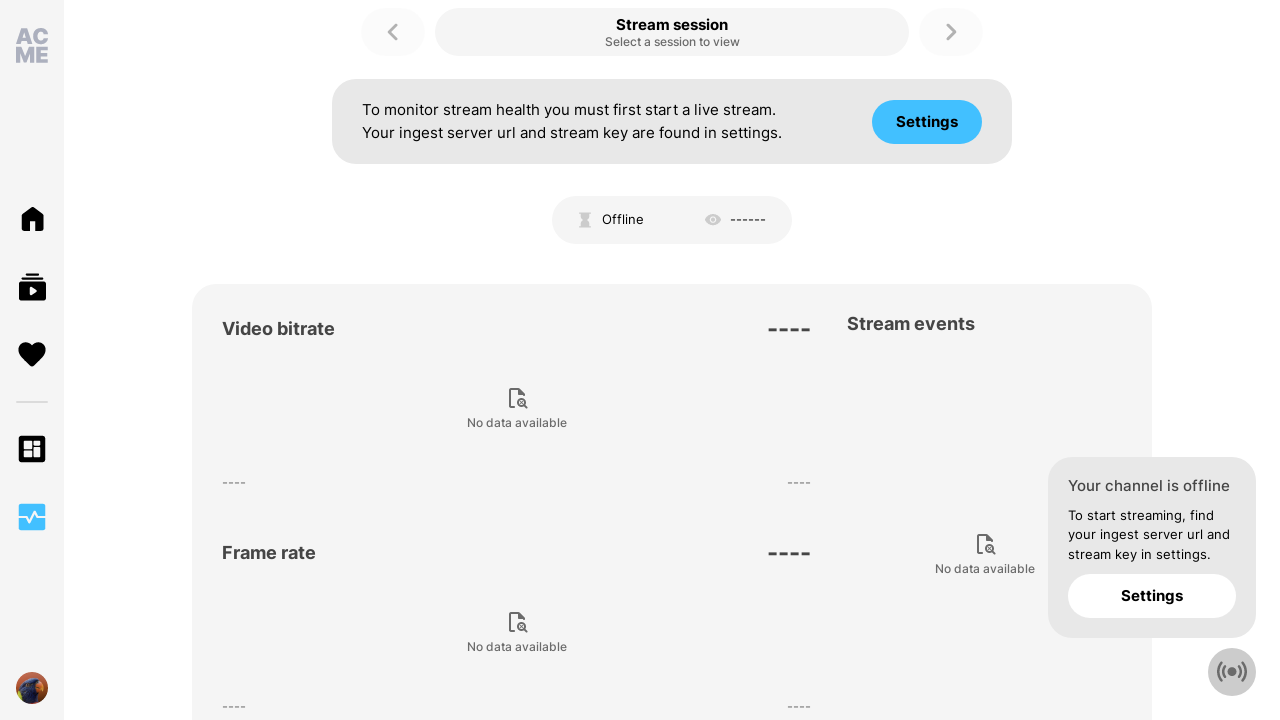Click the blue Settings button in banner
The width and height of the screenshot is (1280, 720).
pos(927,122)
